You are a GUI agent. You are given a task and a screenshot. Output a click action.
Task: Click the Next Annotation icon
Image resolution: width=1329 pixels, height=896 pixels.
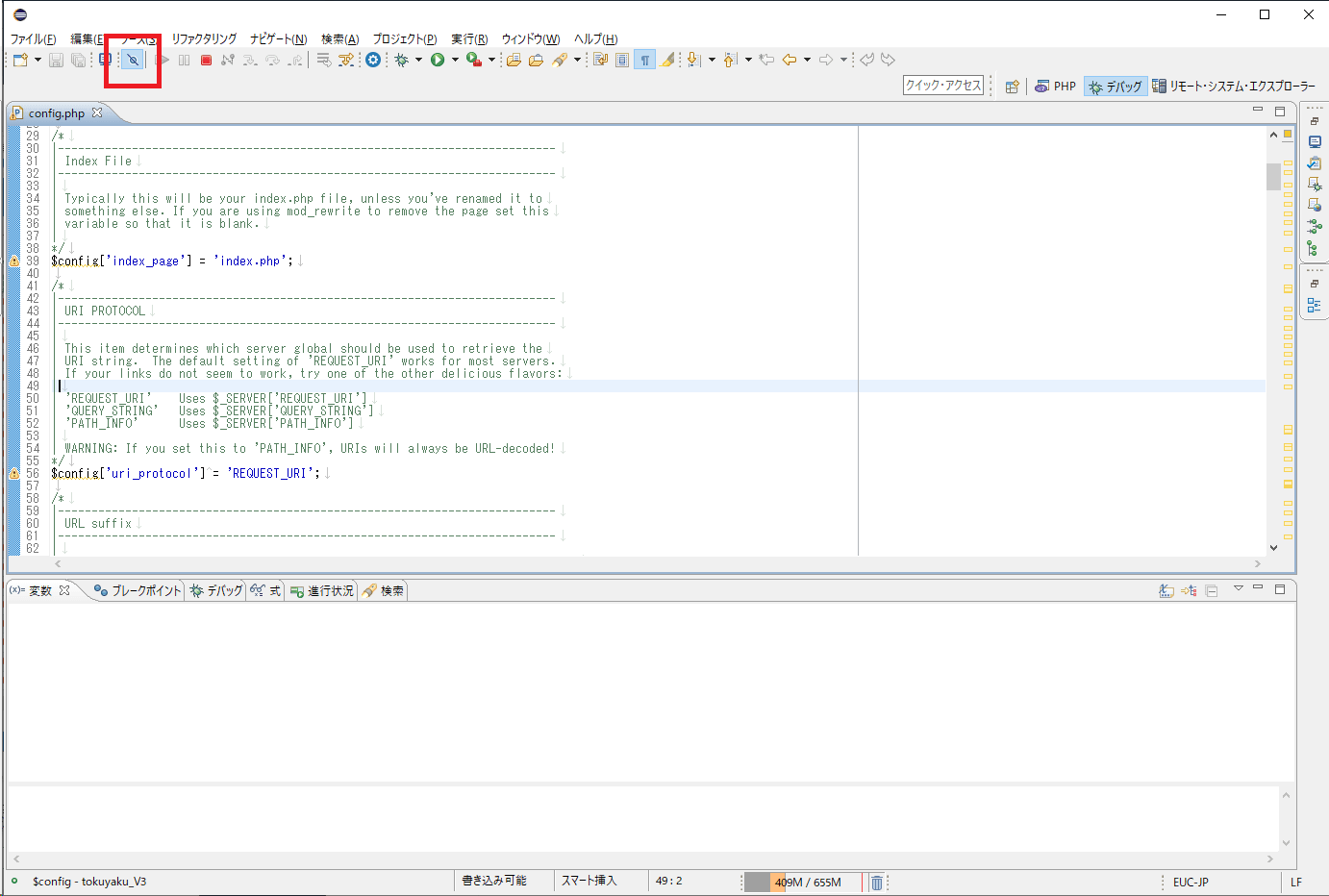(x=693, y=60)
